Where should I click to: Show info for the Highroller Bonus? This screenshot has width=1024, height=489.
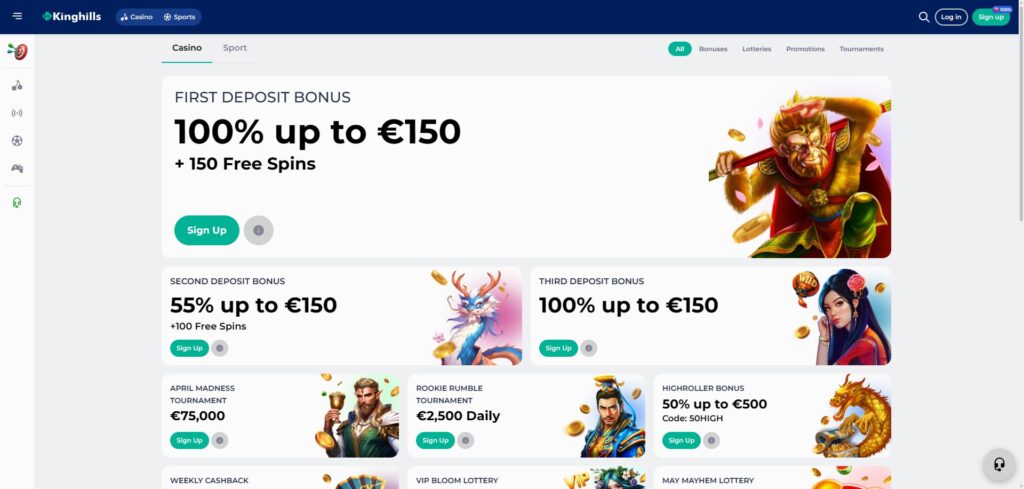(711, 440)
